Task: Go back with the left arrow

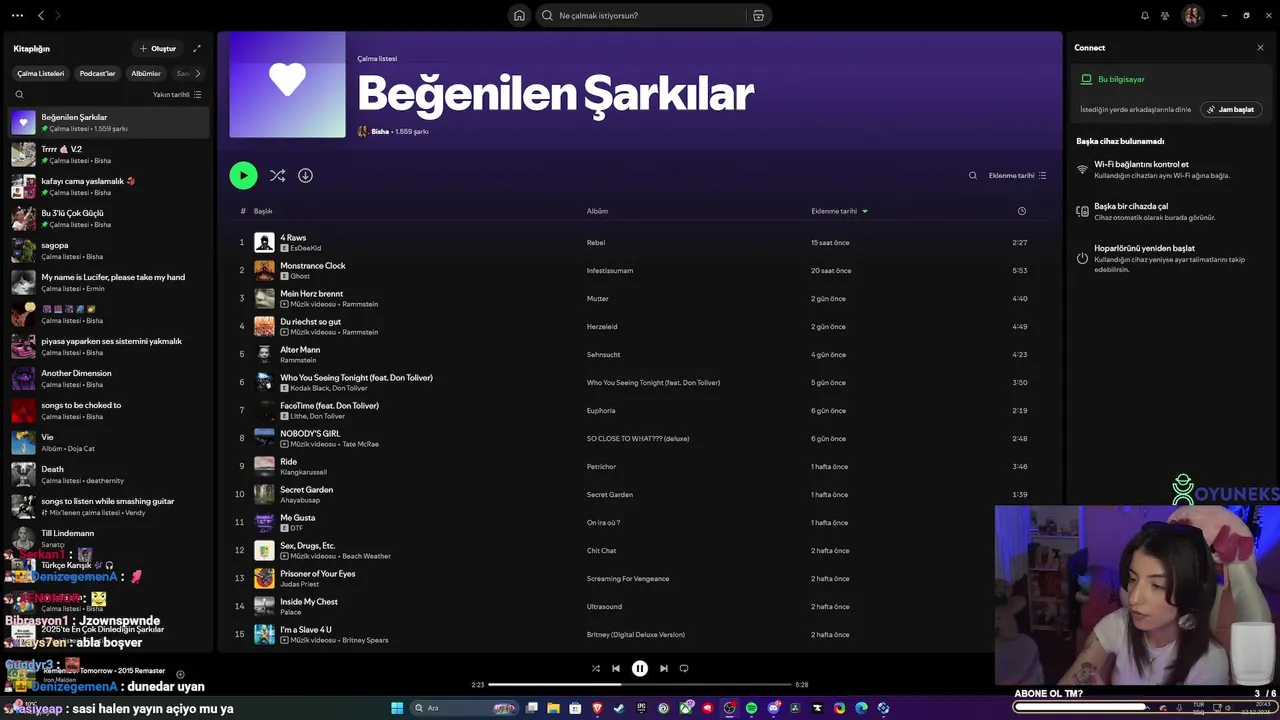Action: pos(41,15)
